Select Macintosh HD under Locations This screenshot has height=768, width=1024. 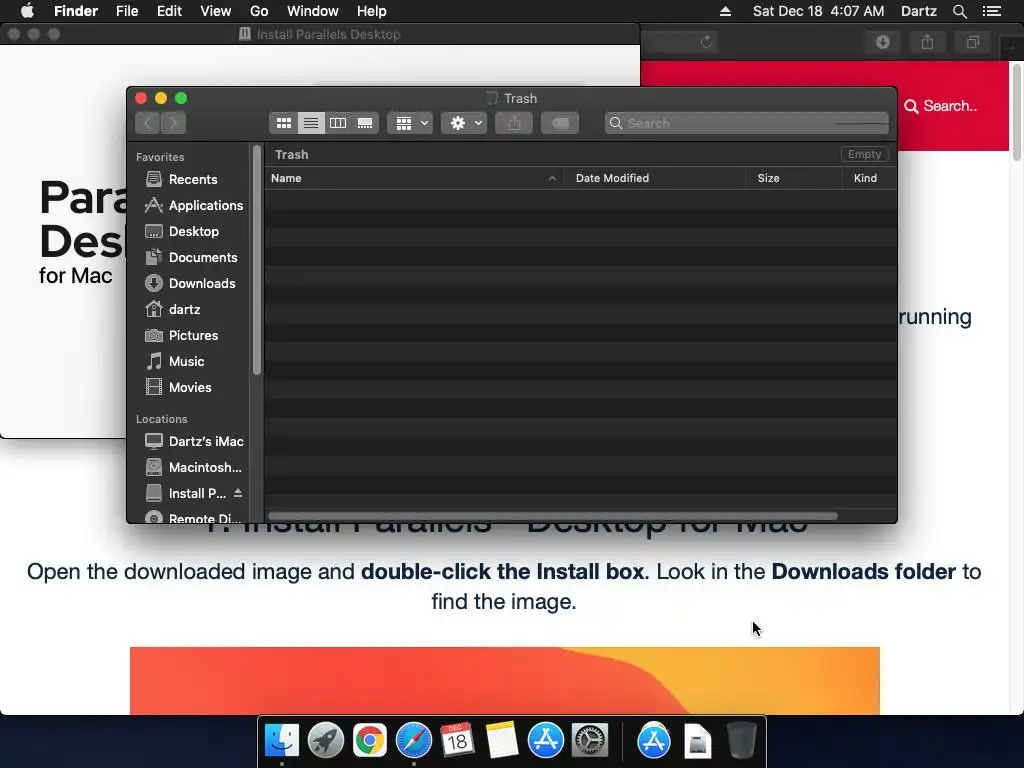pyautogui.click(x=193, y=468)
